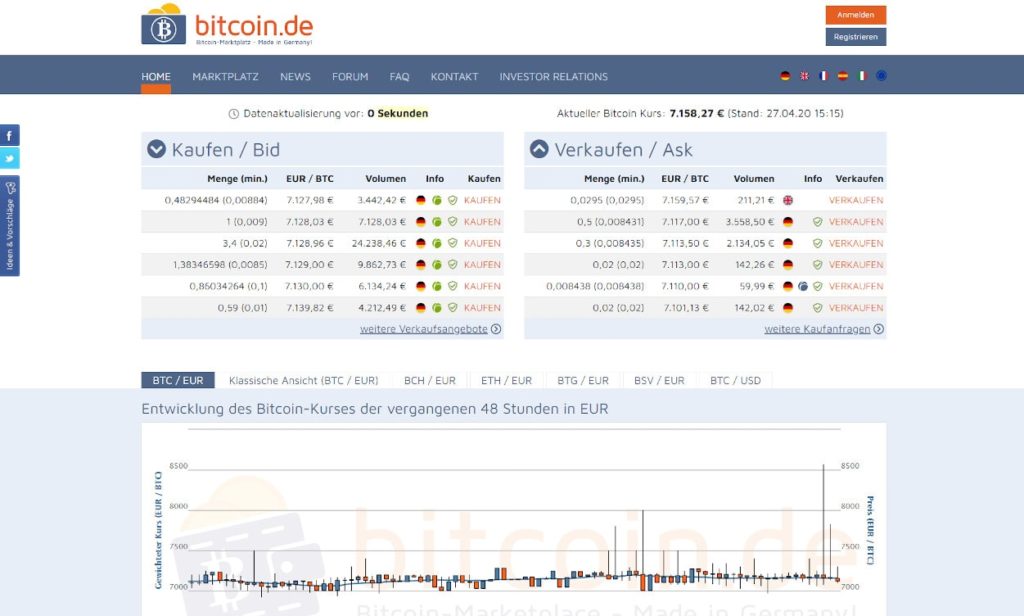Open the weitere Kaufanfragen link
The width and height of the screenshot is (1024, 616).
click(818, 329)
